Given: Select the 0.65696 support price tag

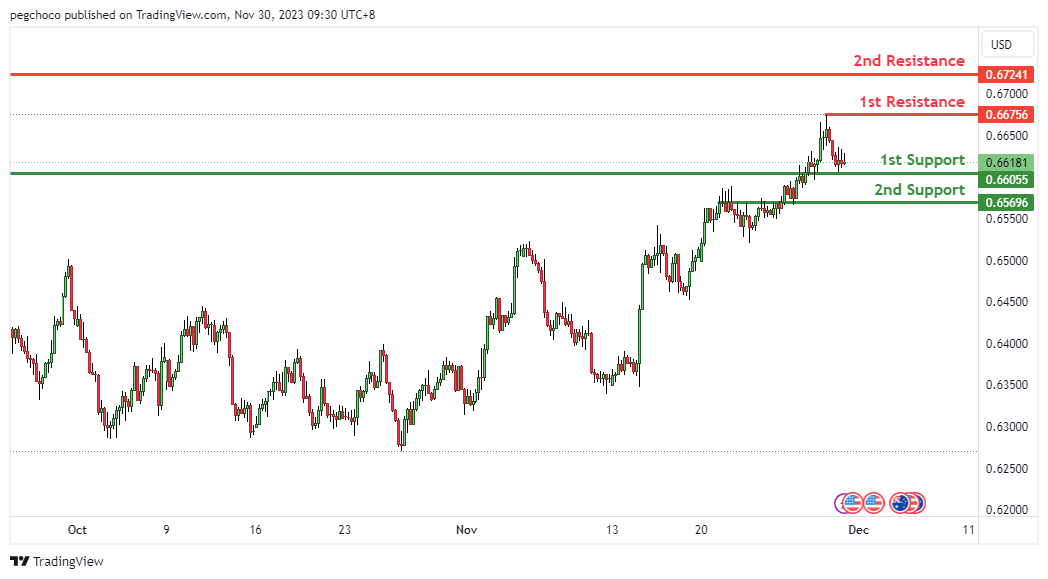Looking at the screenshot, I should coord(1007,202).
